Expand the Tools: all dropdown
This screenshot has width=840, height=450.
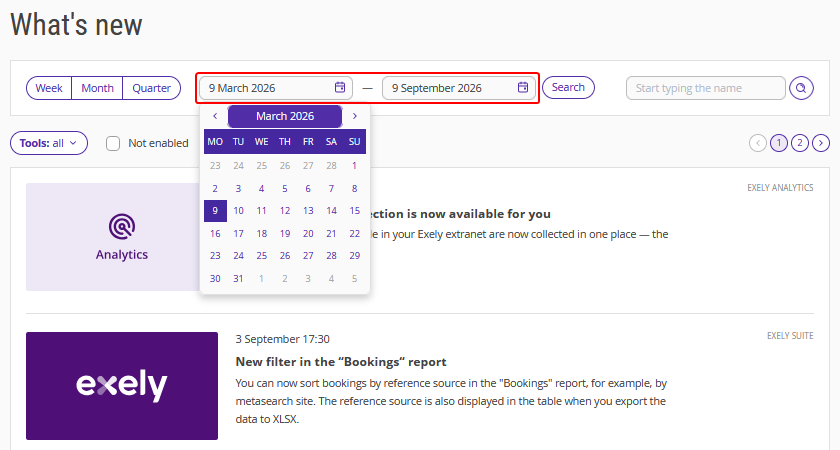(x=49, y=143)
